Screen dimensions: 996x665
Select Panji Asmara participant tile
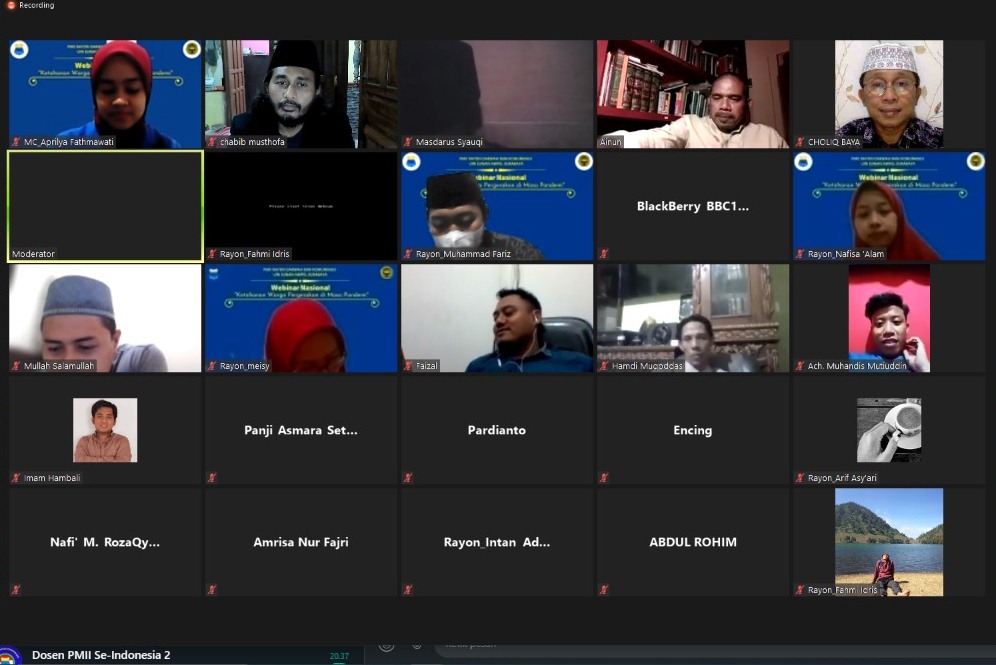300,430
